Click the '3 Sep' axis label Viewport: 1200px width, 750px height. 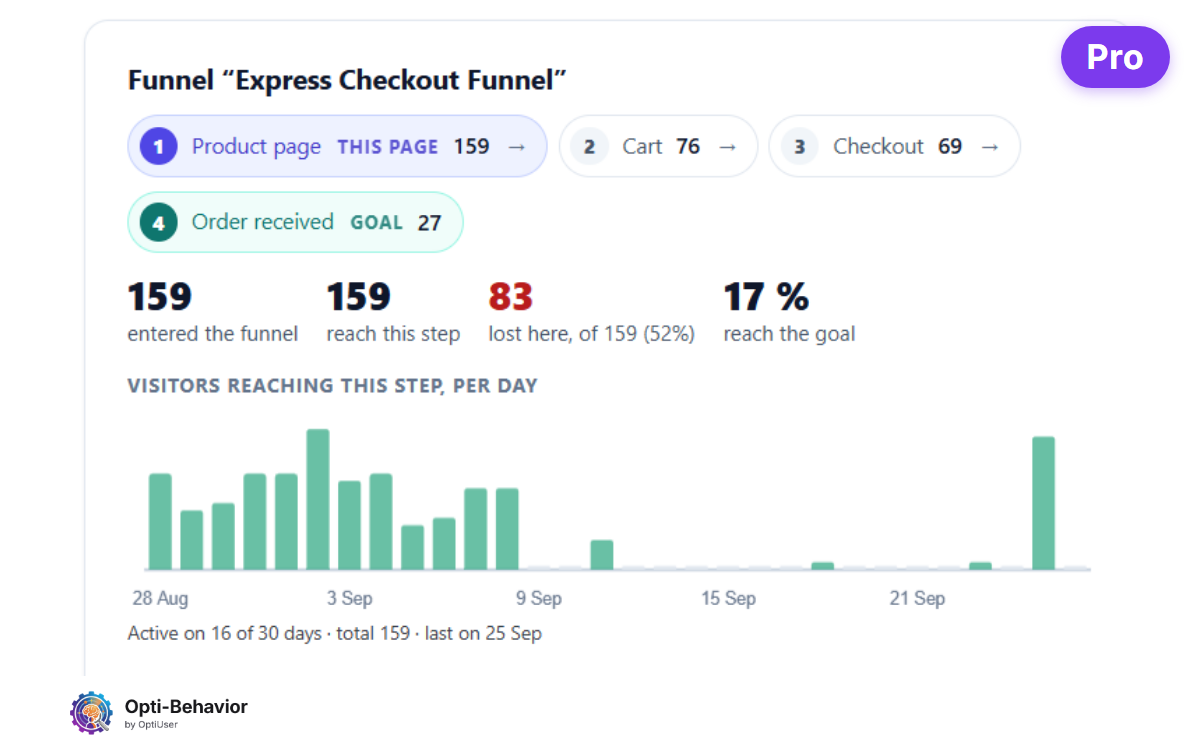pyautogui.click(x=349, y=599)
